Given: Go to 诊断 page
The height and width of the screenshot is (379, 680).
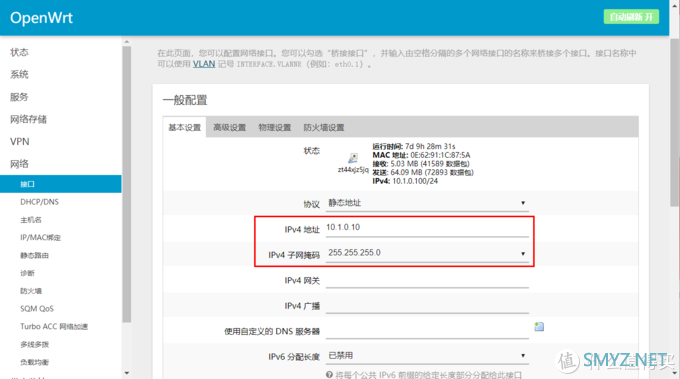Looking at the screenshot, I should (x=27, y=273).
